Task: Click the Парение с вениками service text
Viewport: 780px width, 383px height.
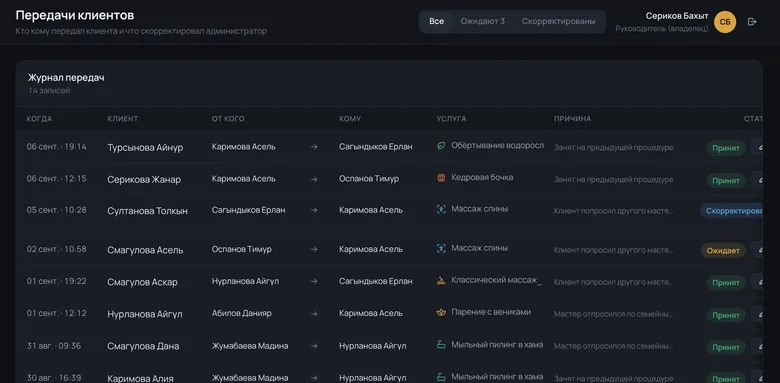Action: [x=491, y=312]
